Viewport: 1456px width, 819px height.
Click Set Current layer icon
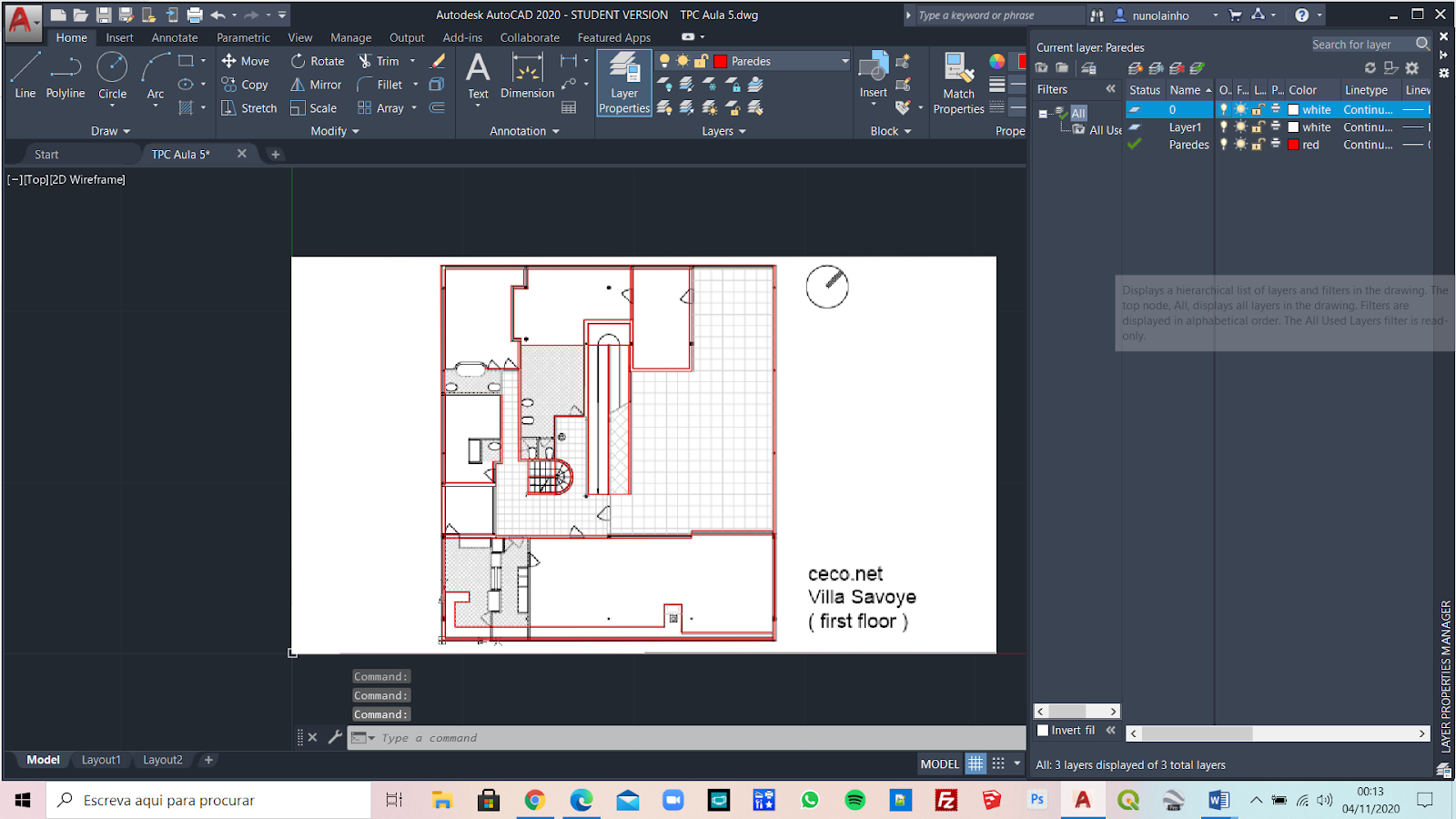(x=1198, y=68)
